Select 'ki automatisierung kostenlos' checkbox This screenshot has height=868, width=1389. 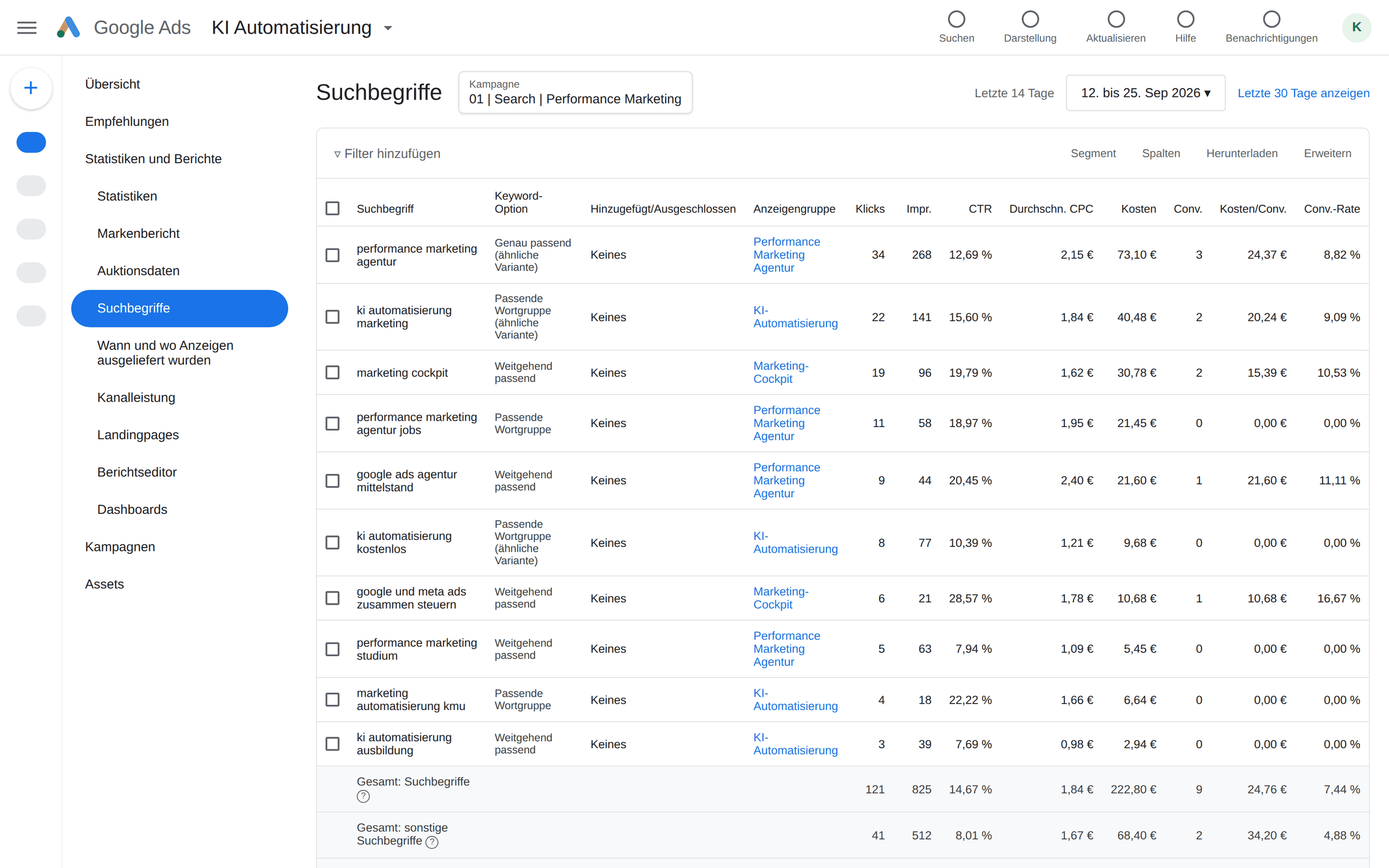[332, 542]
